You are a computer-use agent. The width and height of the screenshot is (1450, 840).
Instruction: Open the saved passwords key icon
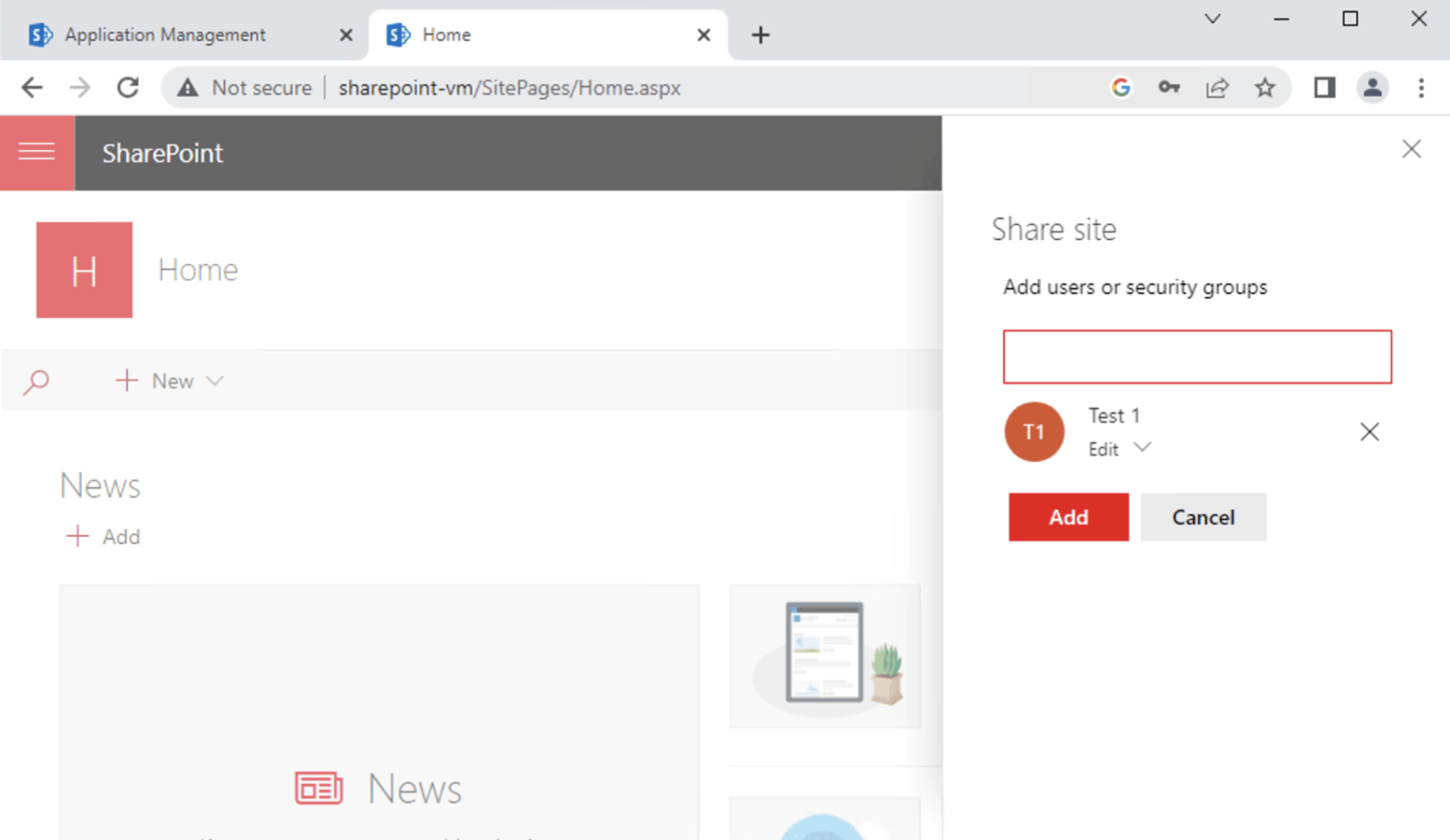[x=1169, y=88]
